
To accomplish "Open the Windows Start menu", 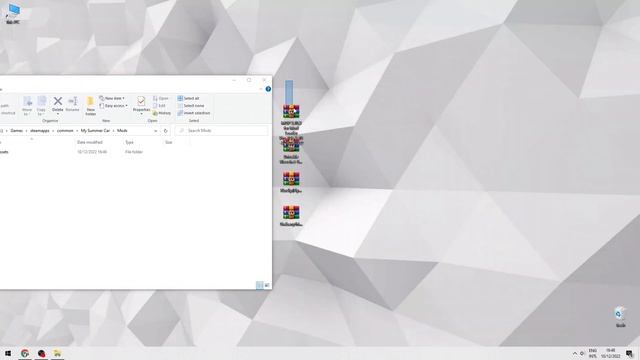I will 8,353.
